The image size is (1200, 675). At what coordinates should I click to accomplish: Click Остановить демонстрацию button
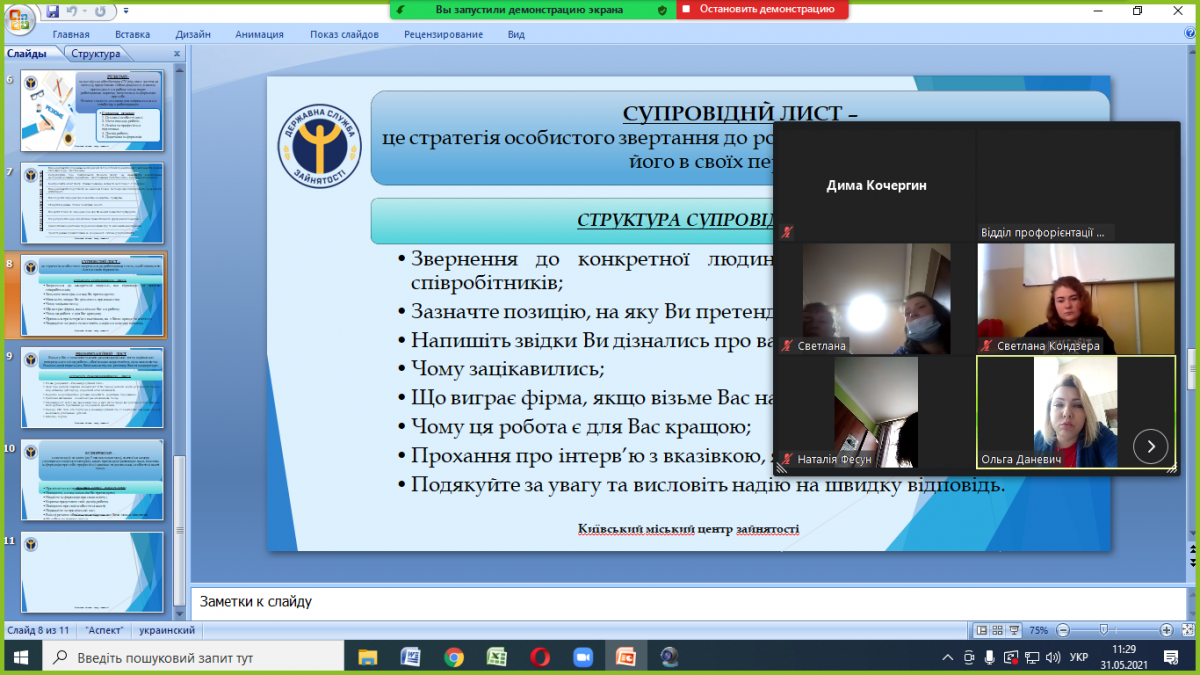tap(762, 9)
